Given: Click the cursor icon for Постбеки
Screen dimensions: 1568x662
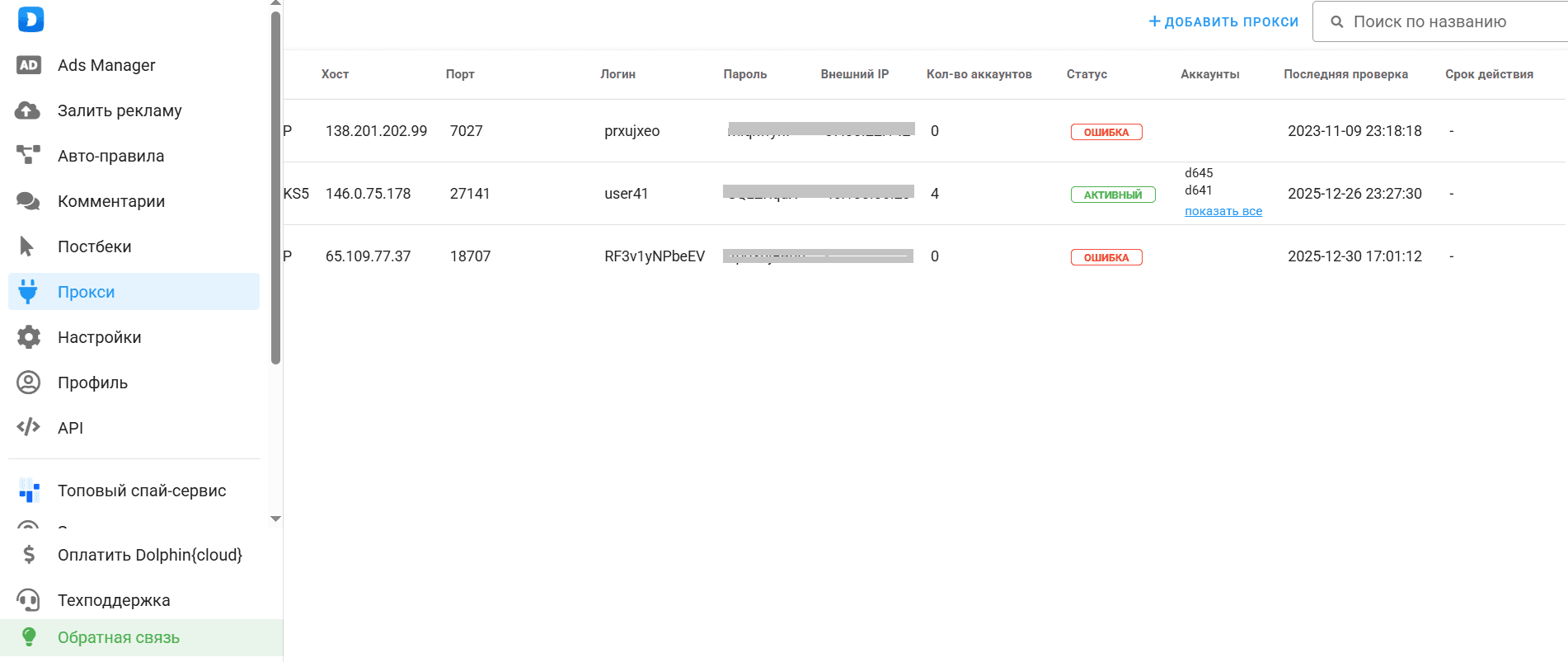Looking at the screenshot, I should pos(26,246).
